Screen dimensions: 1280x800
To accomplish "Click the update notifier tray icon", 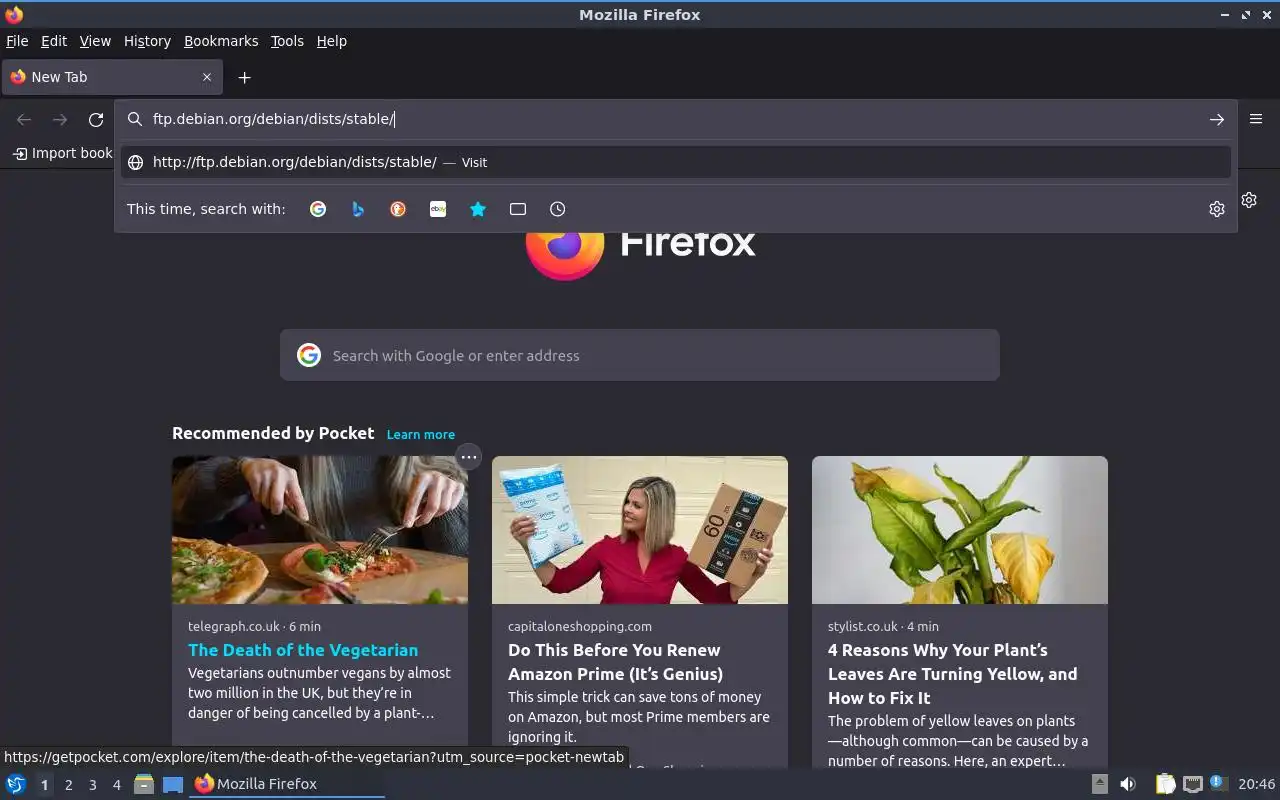I will point(1217,783).
